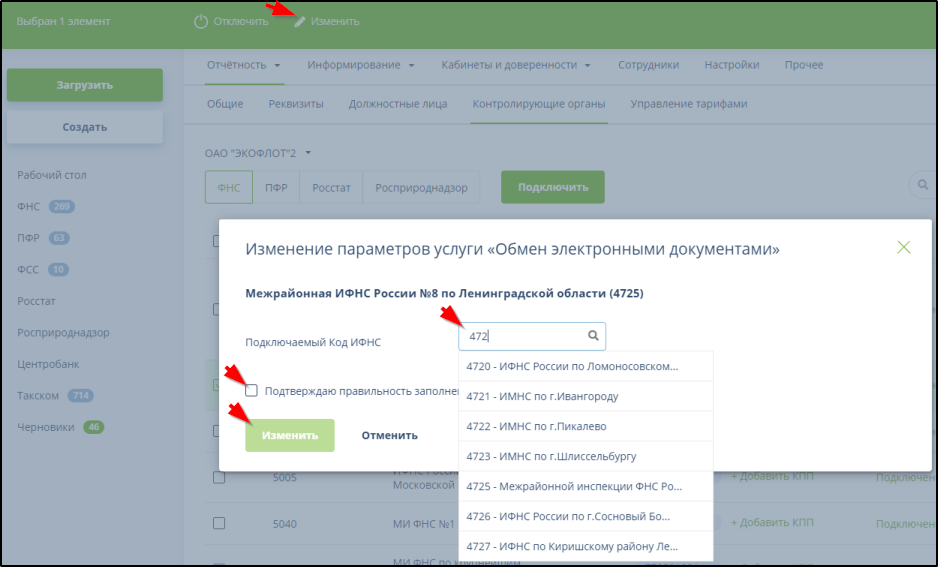Click the ФНС counter badge 209
The height and width of the screenshot is (567, 938).
click(62, 207)
